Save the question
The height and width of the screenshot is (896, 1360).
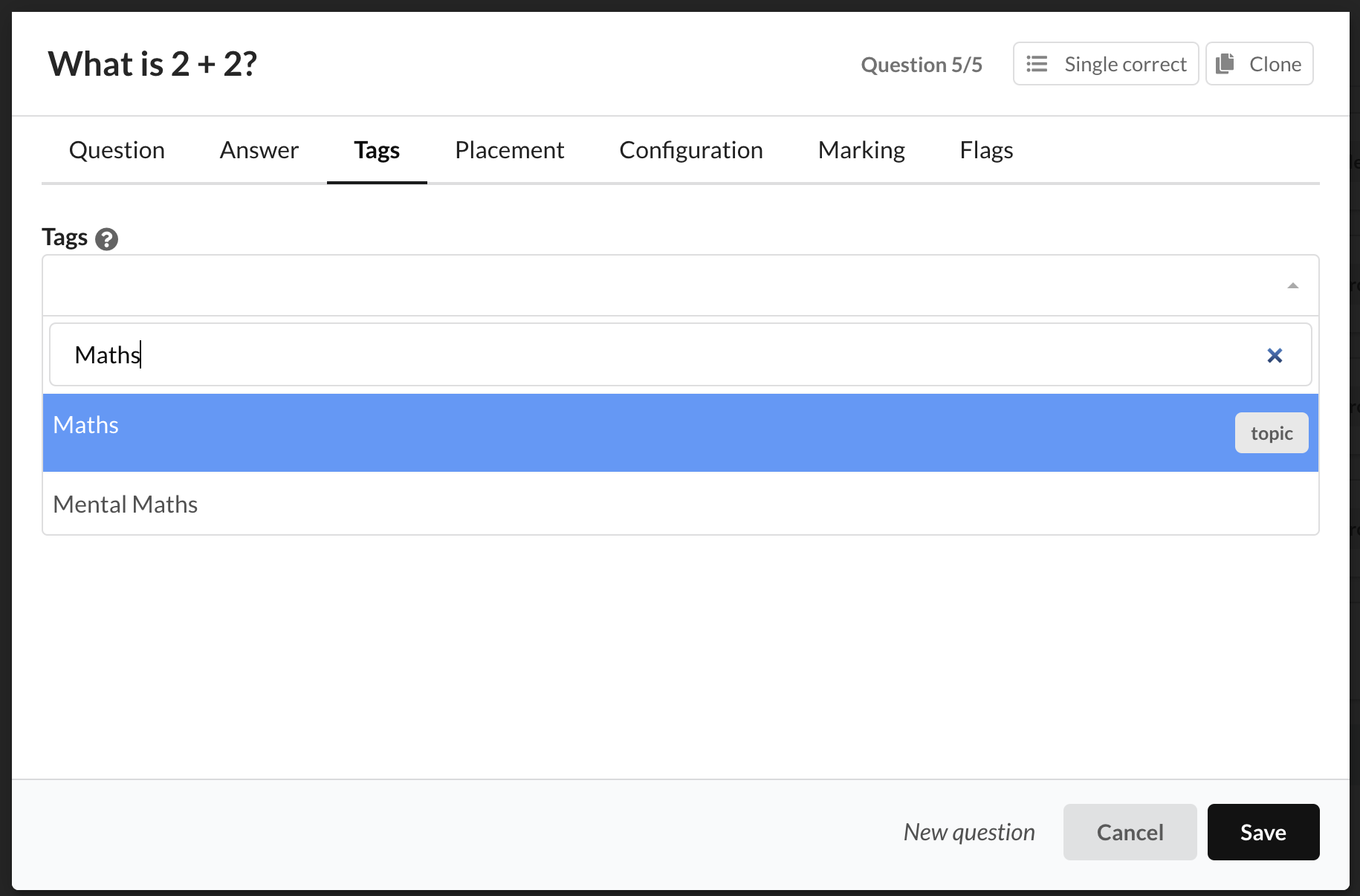(1263, 832)
